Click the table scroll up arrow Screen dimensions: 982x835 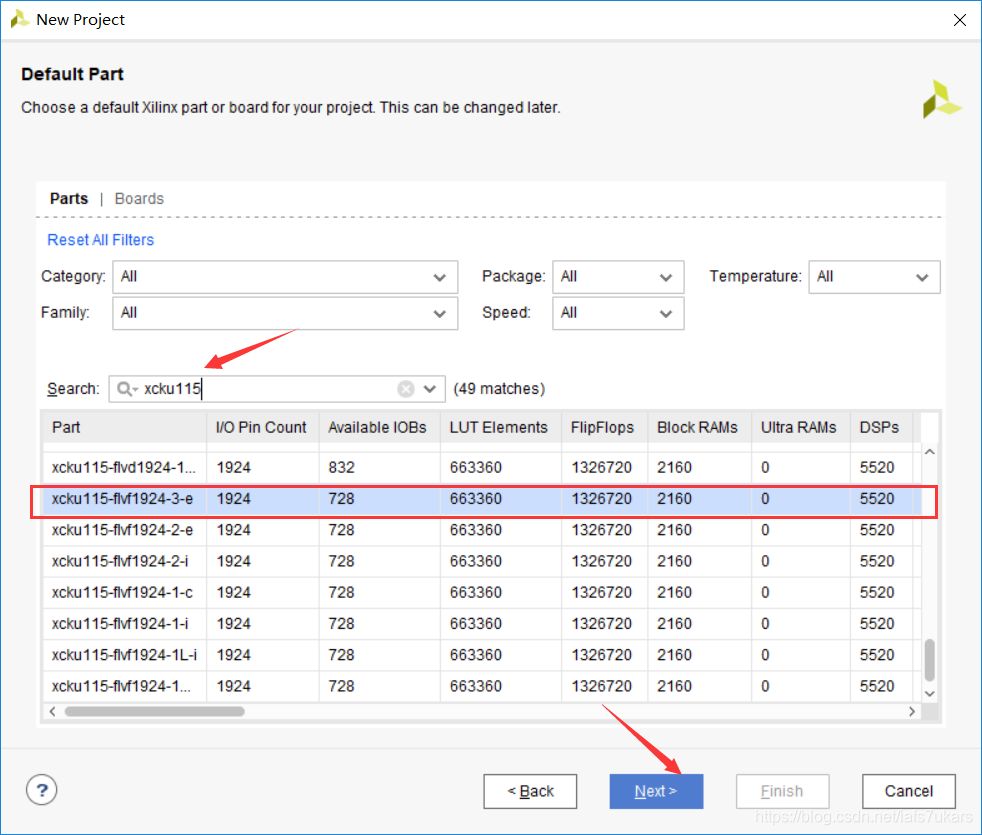[930, 452]
